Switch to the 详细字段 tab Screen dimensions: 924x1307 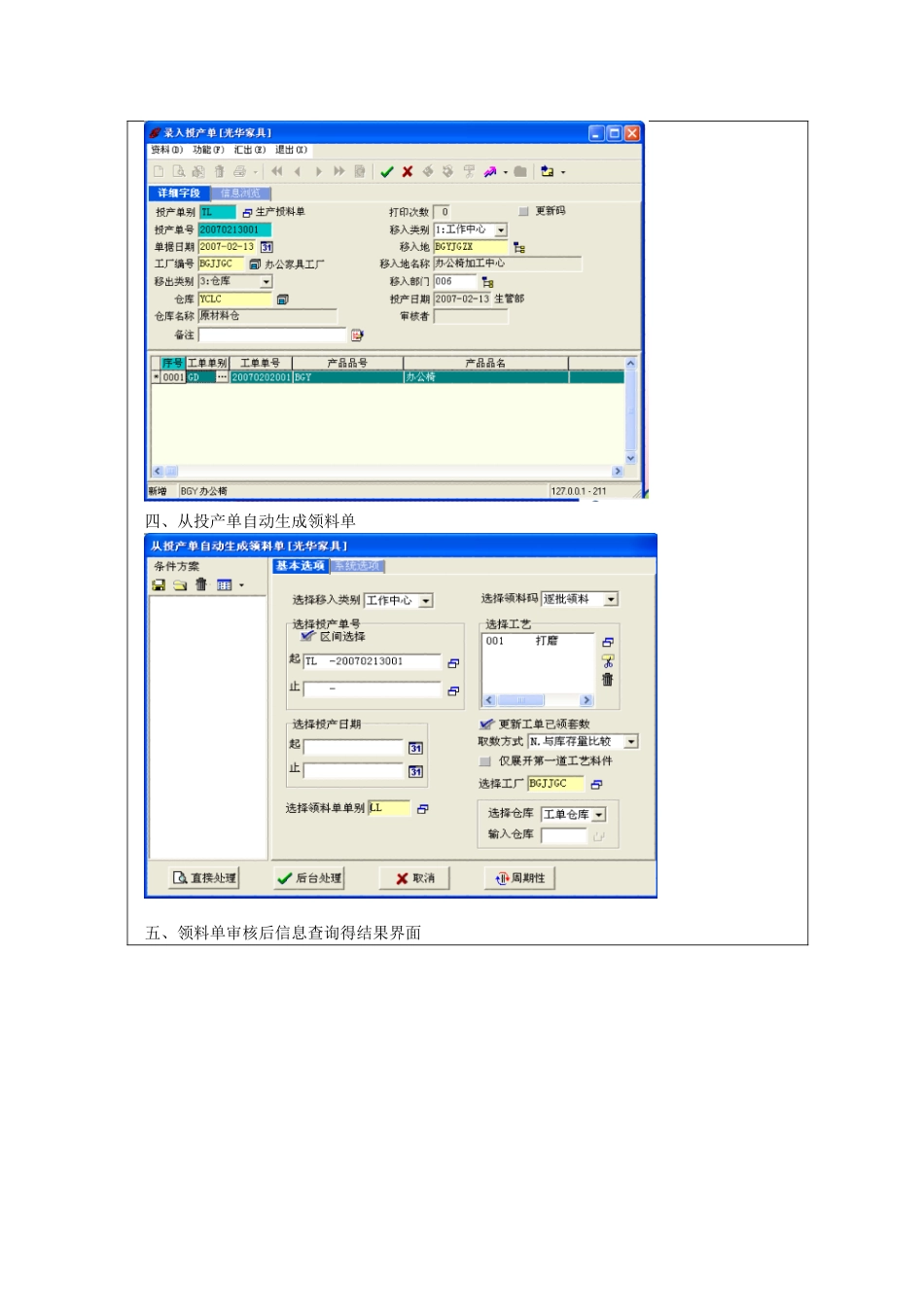click(179, 194)
